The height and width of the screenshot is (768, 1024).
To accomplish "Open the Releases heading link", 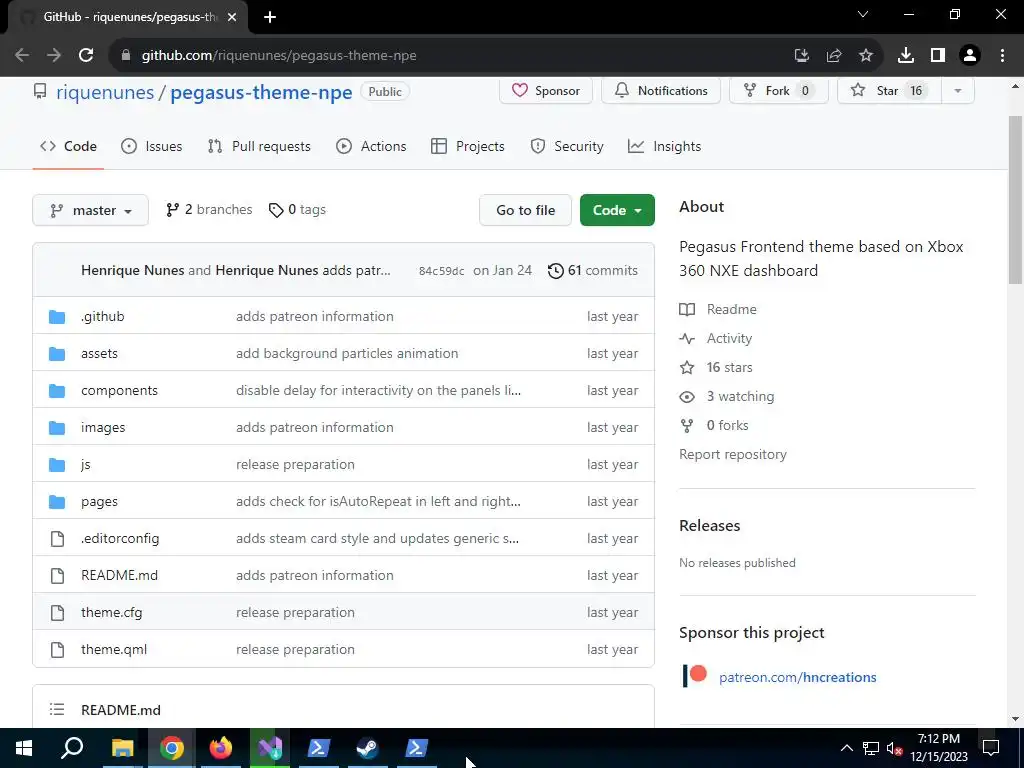I will click(710, 526).
